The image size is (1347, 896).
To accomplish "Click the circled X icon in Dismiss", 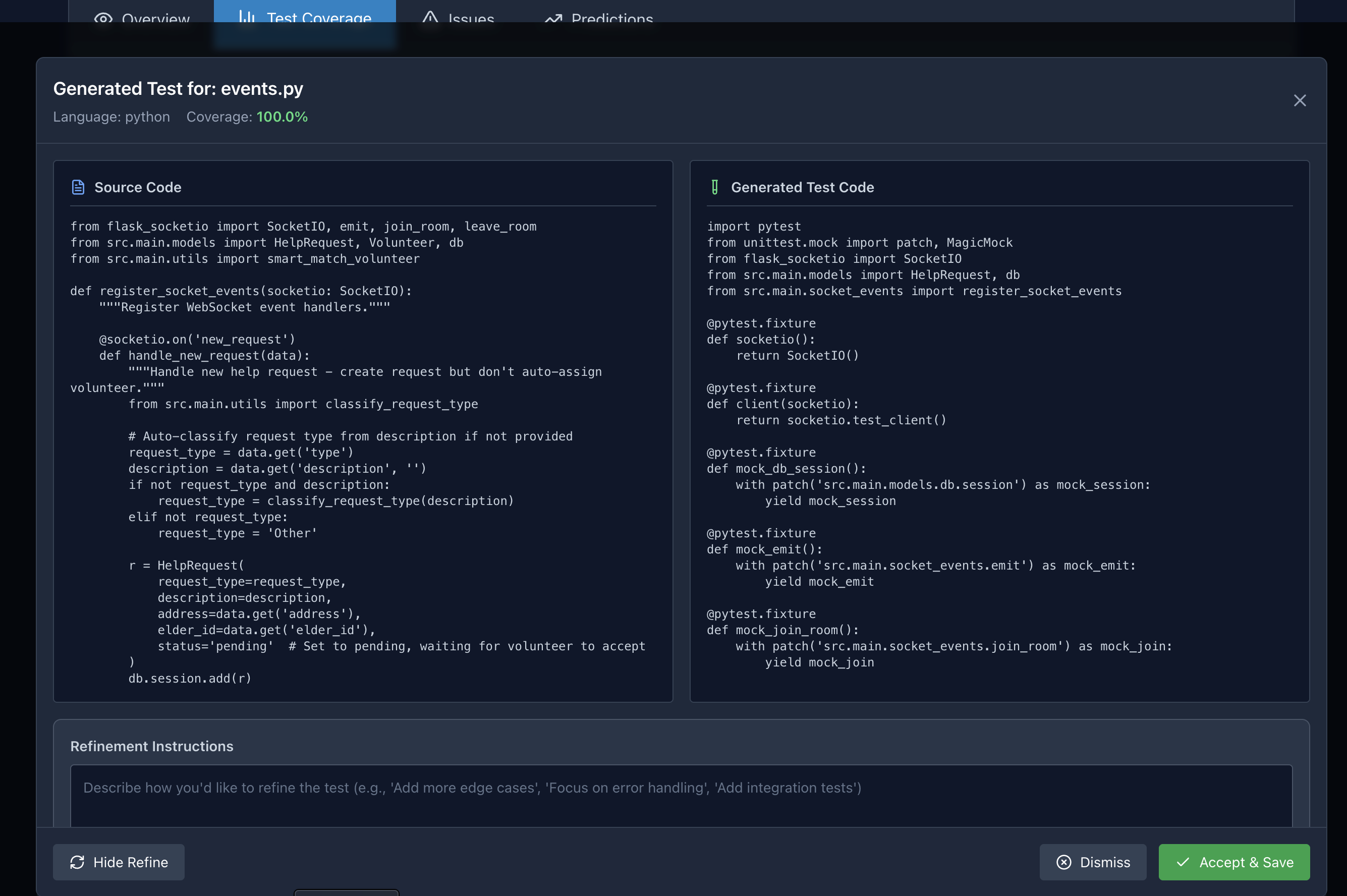I will coord(1063,862).
